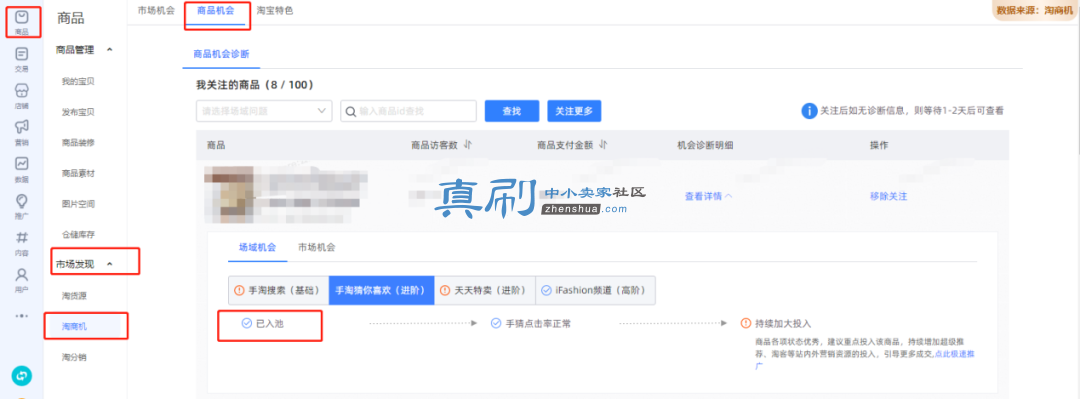The width and height of the screenshot is (1080, 399).
Task: Select the 商品机会诊断 sub-tab
Action: (x=221, y=54)
